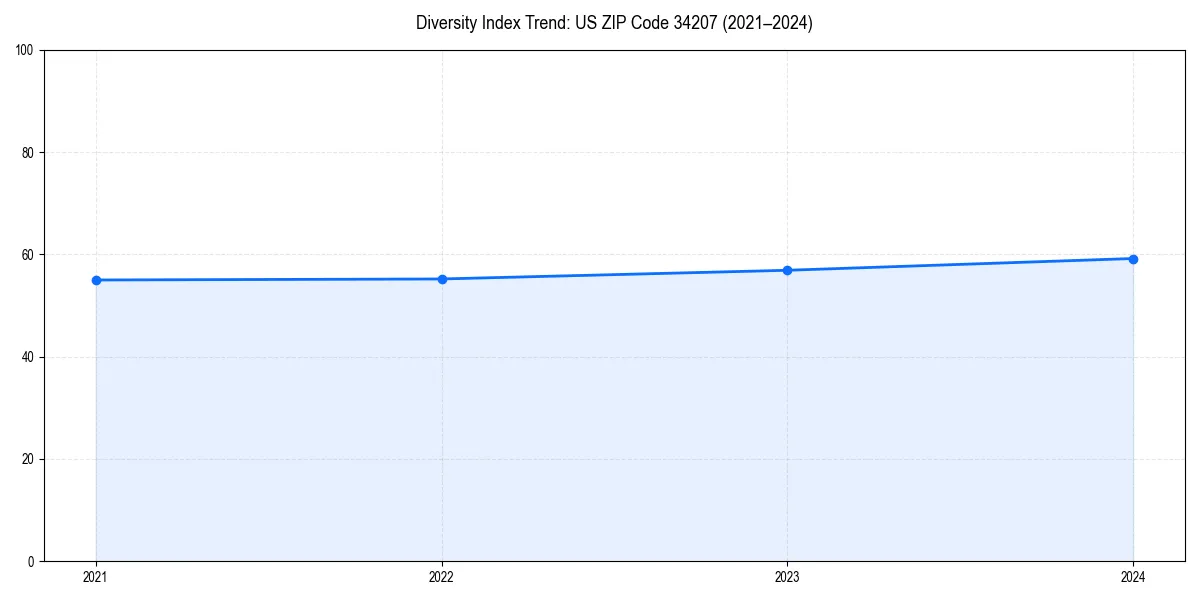1200x600 pixels.
Task: Click the 2023 x-axis label
Action: click(x=787, y=576)
